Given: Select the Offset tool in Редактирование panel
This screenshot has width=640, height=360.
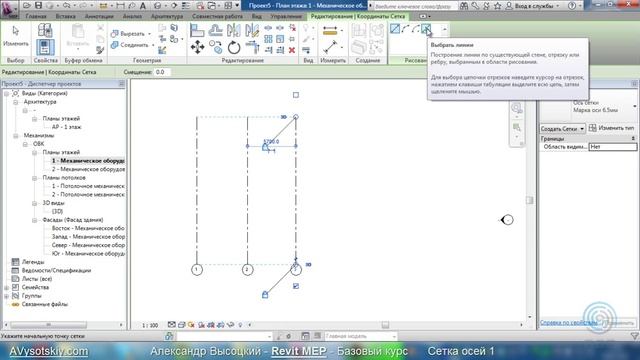Looking at the screenshot, I should [215, 31].
